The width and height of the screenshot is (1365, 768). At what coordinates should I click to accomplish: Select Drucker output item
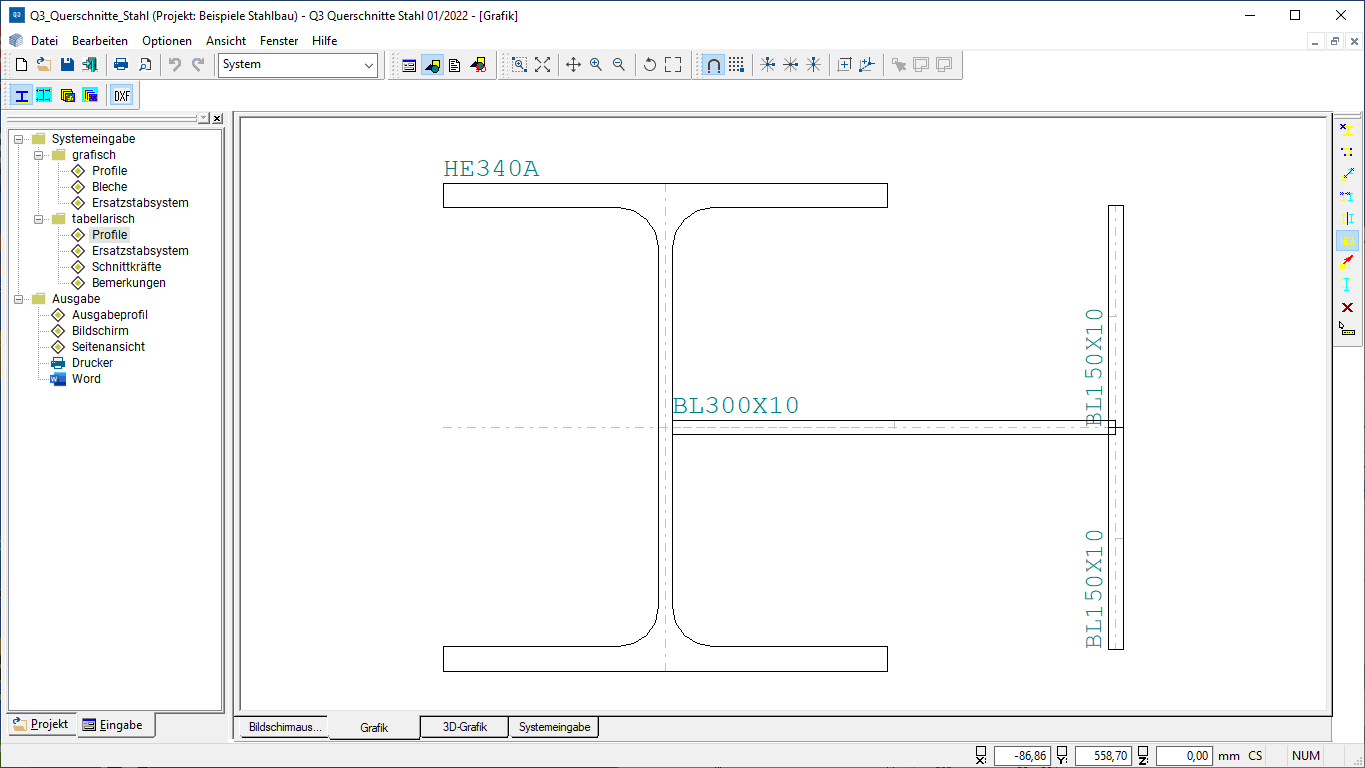tap(92, 363)
